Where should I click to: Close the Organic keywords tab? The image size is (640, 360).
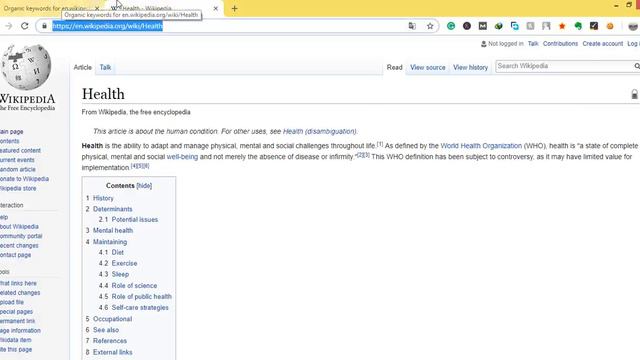point(97,8)
